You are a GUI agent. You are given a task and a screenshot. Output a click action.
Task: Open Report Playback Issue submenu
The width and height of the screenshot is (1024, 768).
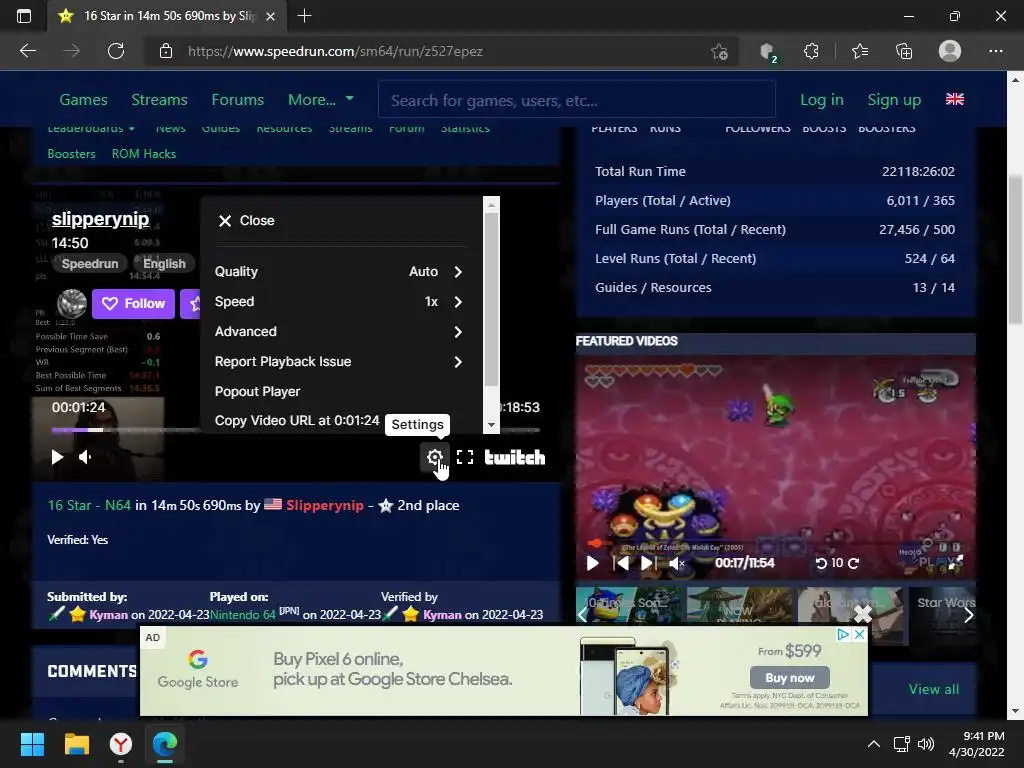point(340,362)
